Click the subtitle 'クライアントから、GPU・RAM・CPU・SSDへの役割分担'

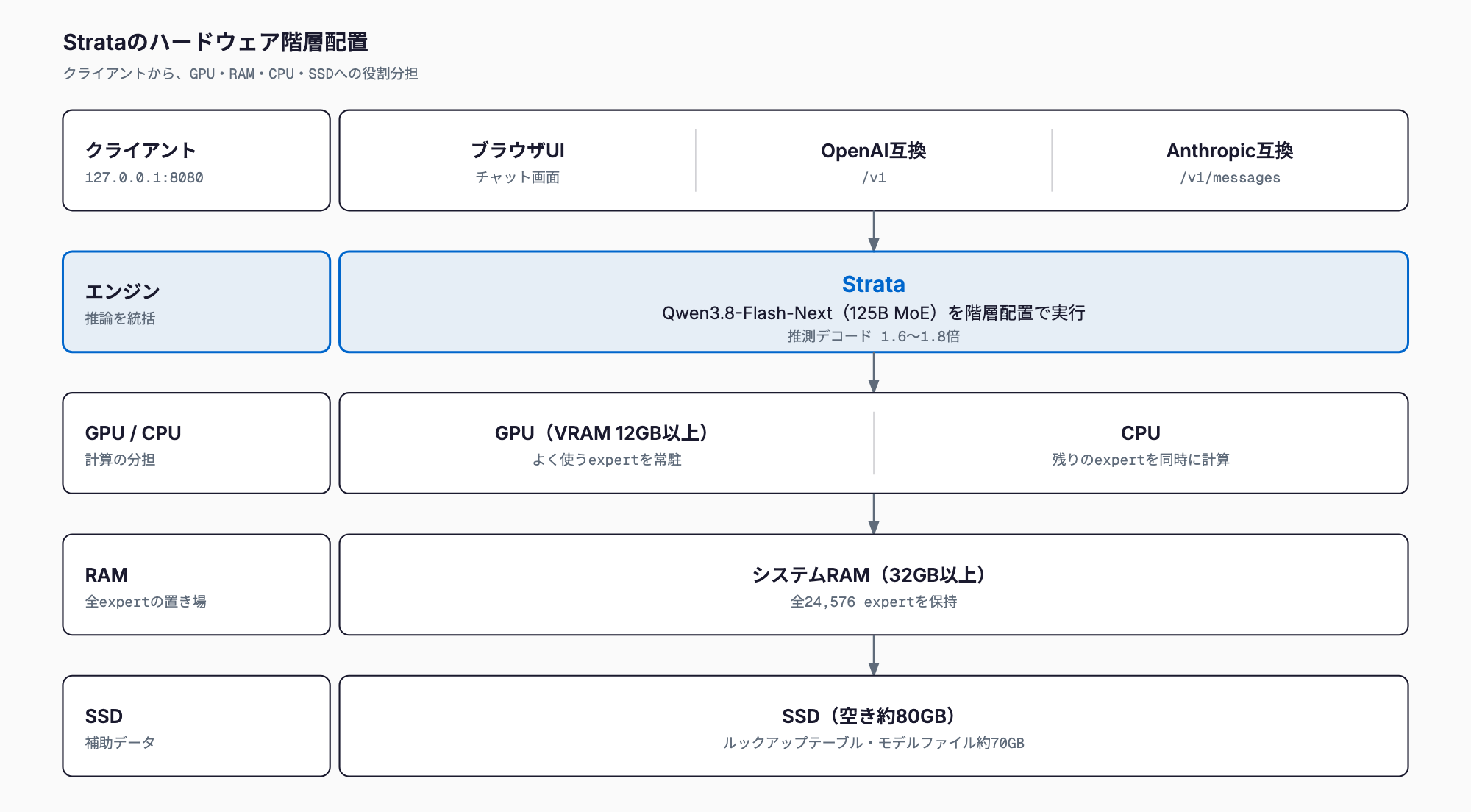pyautogui.click(x=241, y=74)
